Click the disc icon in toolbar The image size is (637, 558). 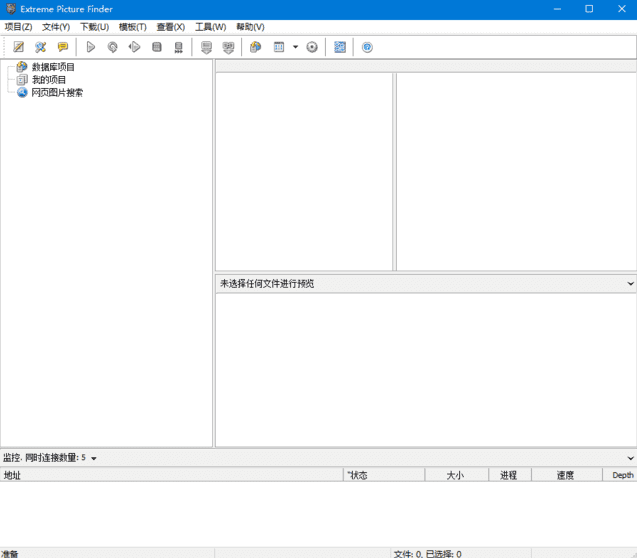point(312,47)
